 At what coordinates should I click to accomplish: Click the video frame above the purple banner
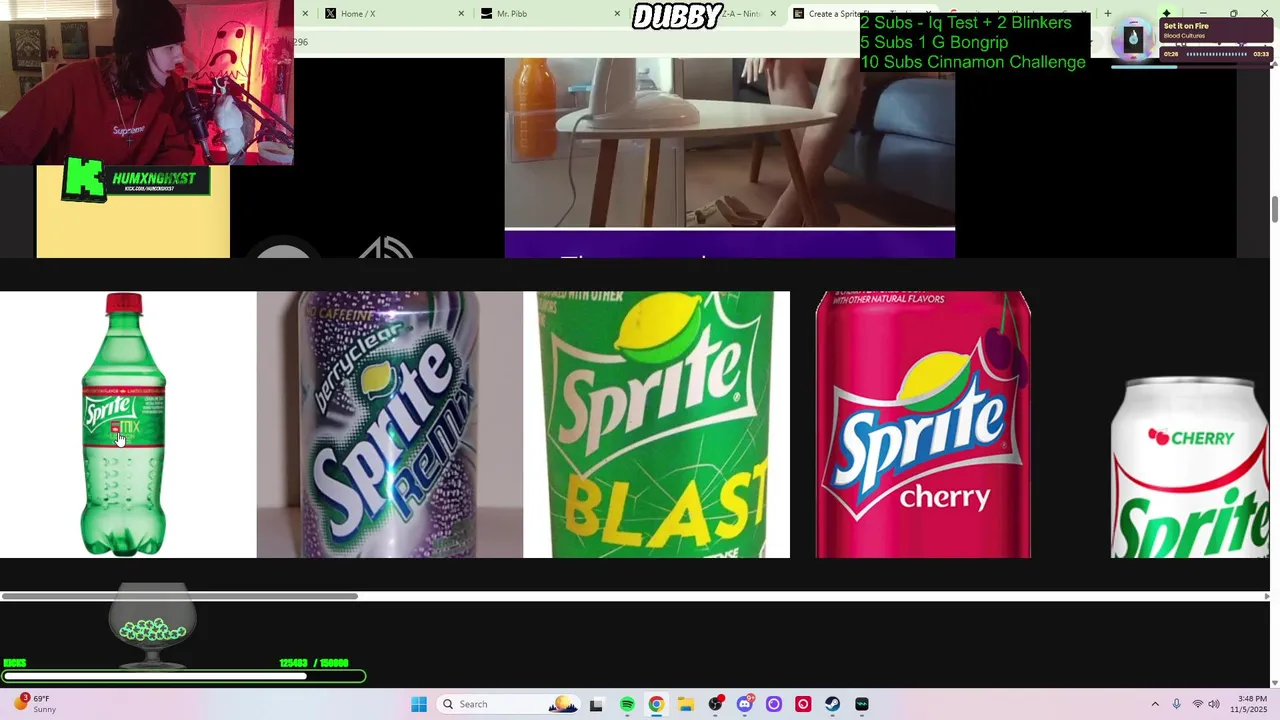729,142
